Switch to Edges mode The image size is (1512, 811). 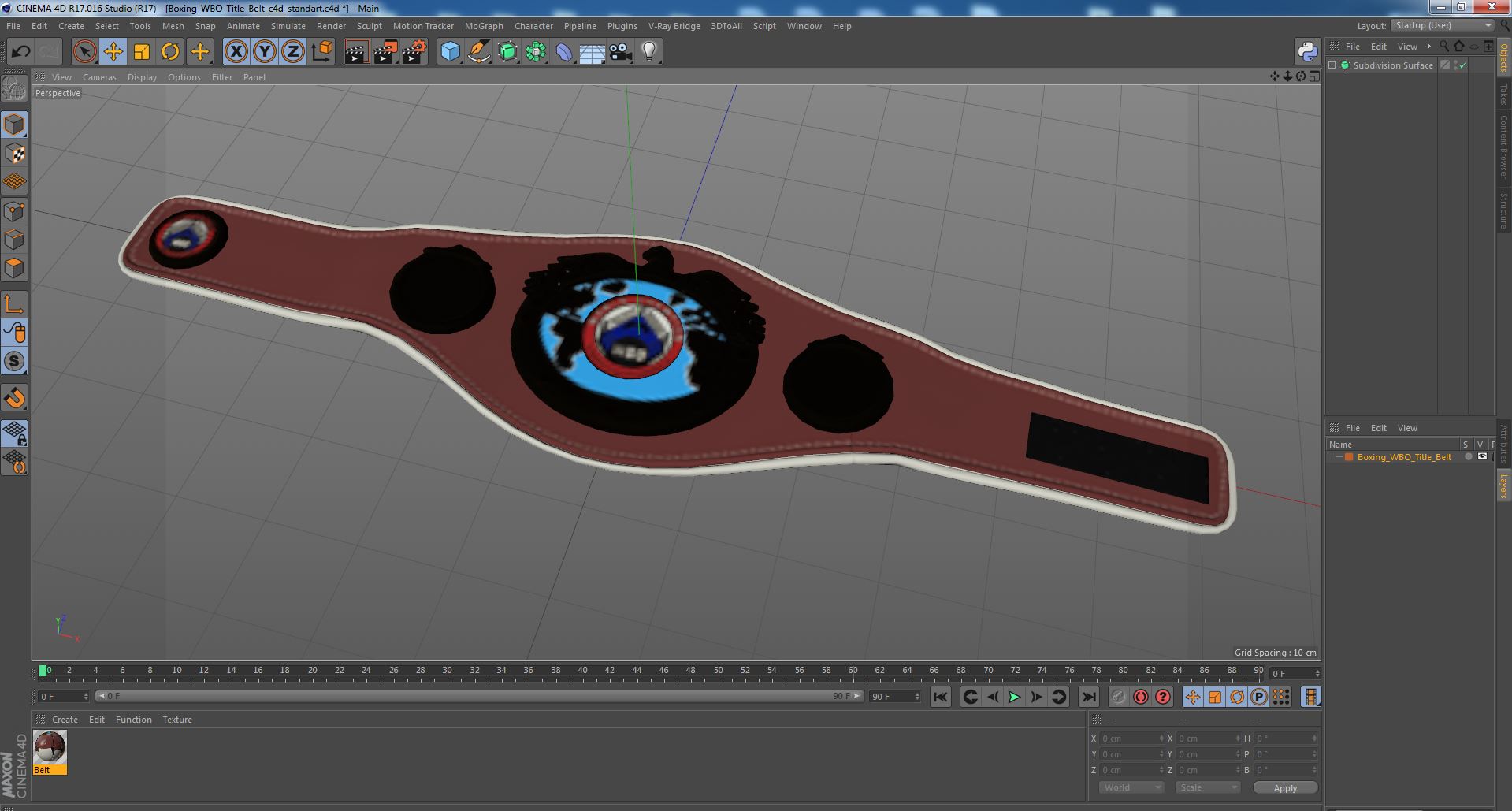(14, 240)
